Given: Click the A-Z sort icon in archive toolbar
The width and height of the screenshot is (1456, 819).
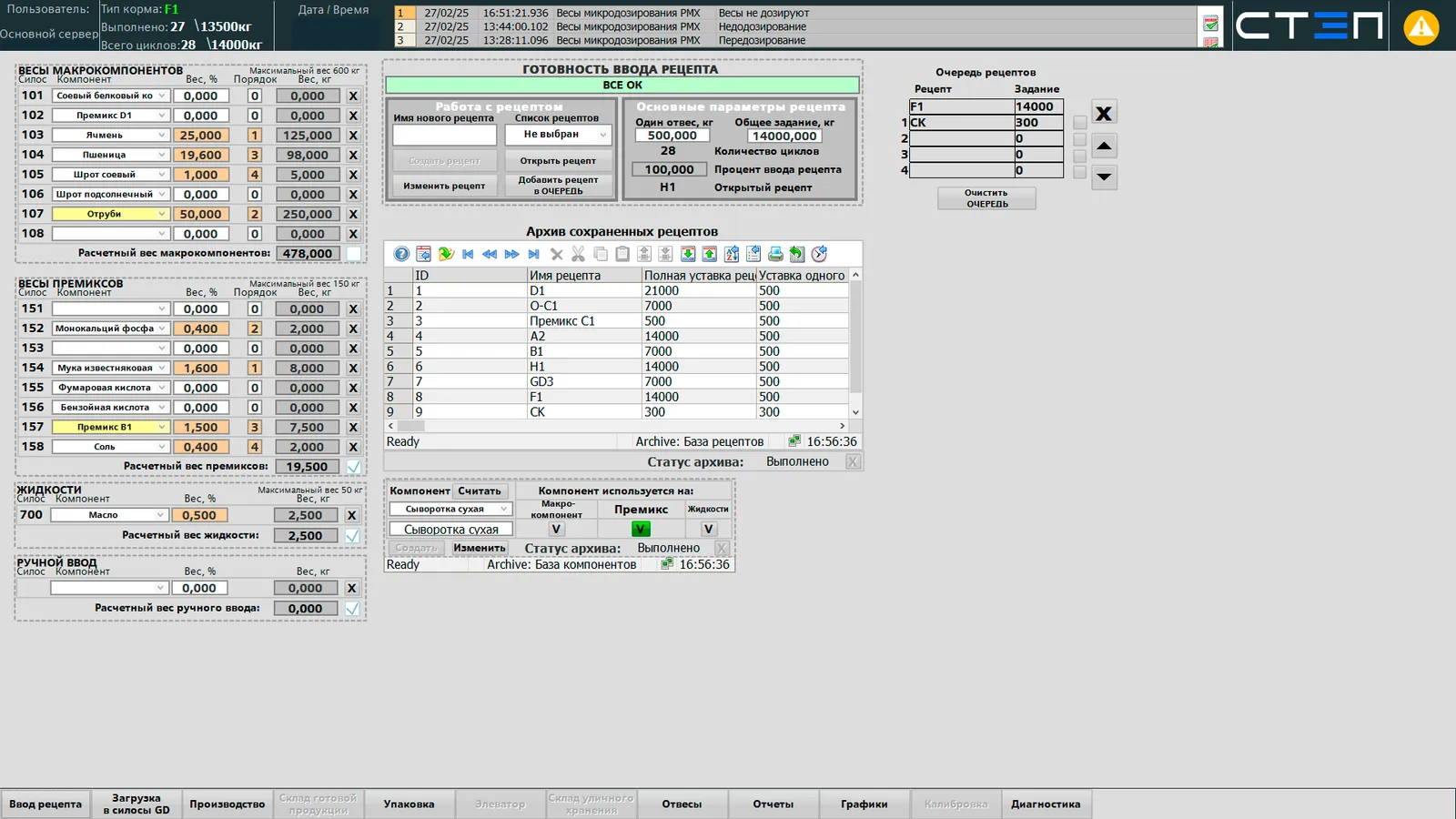Looking at the screenshot, I should 732,254.
